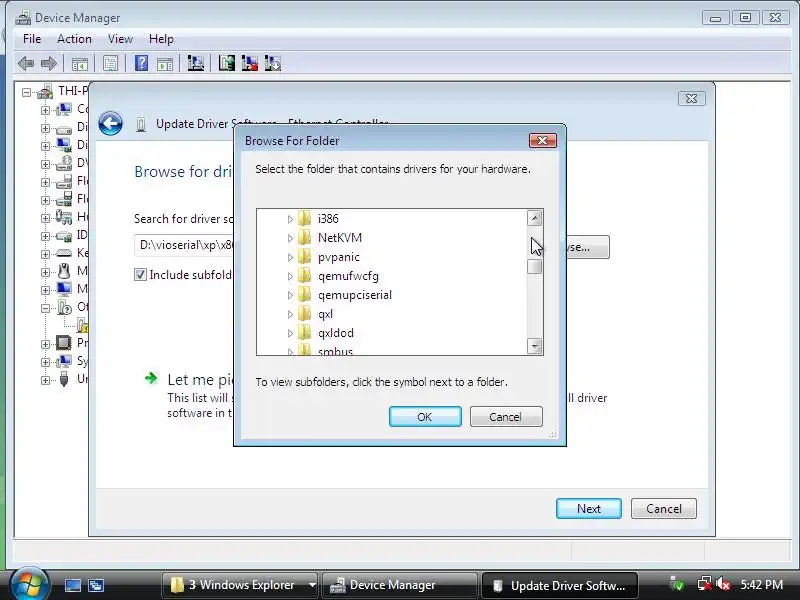800x600 pixels.
Task: Expand the NetKVM folder
Action: click(x=290, y=238)
